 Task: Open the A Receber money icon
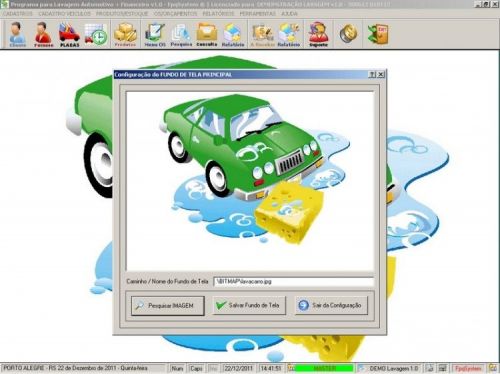point(263,34)
